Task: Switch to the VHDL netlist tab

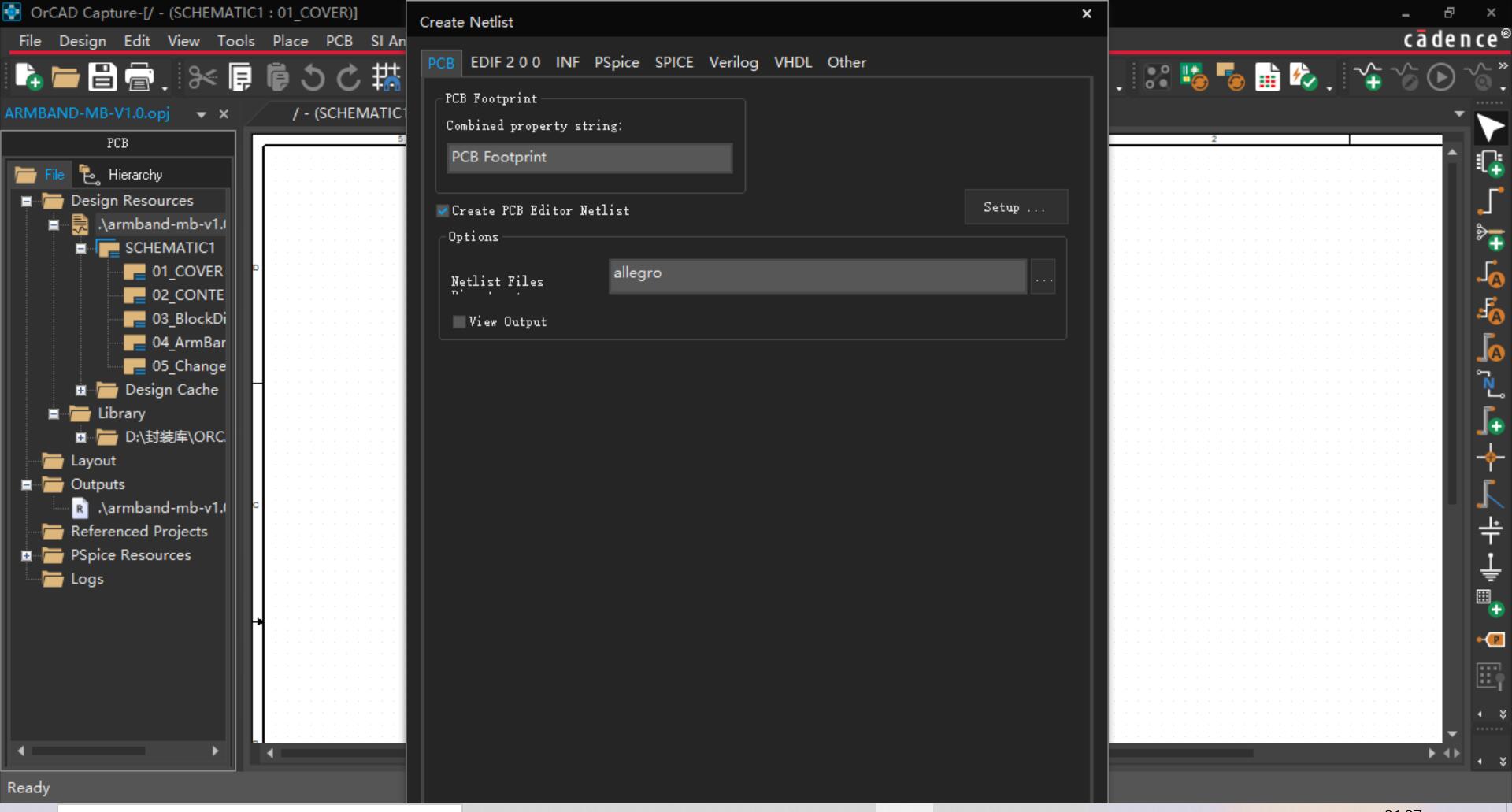Action: pyautogui.click(x=792, y=62)
